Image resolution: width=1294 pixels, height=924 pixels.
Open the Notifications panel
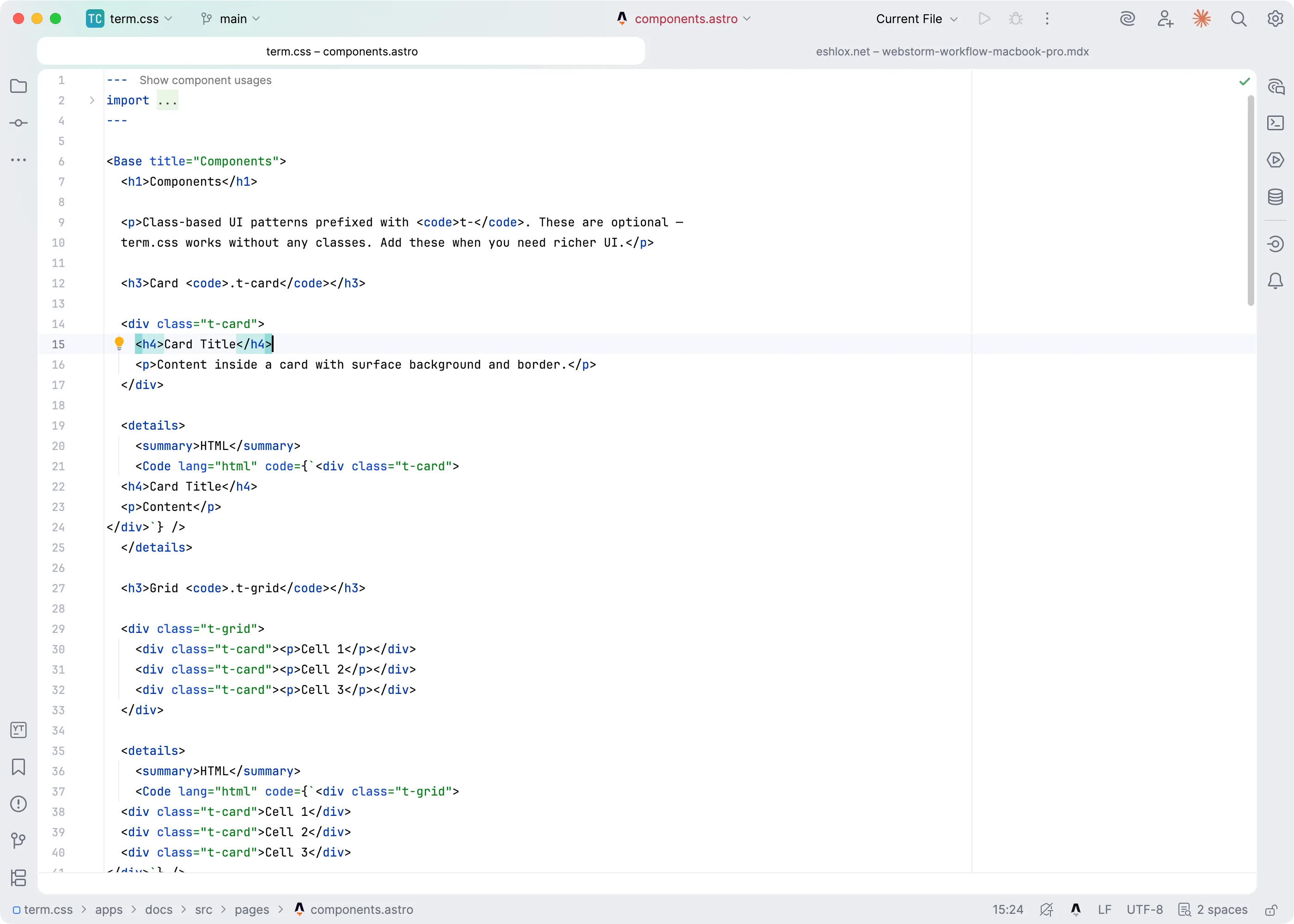click(x=1276, y=280)
